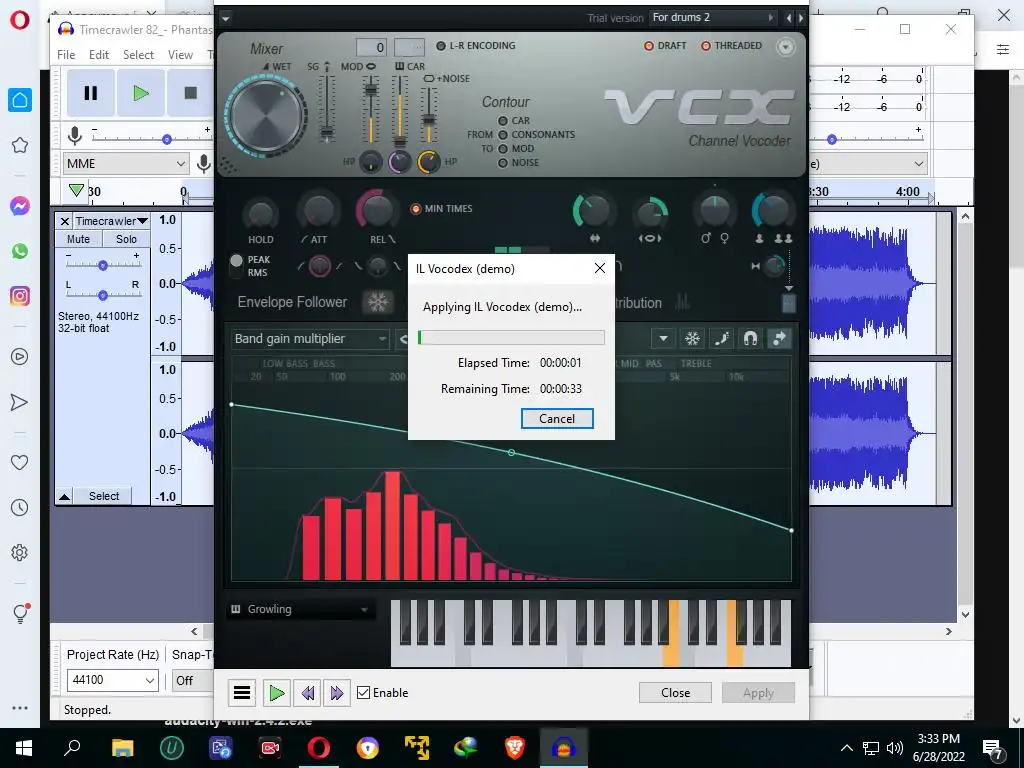Open Opera history clock icon
The width and height of the screenshot is (1024, 768).
pyautogui.click(x=20, y=507)
